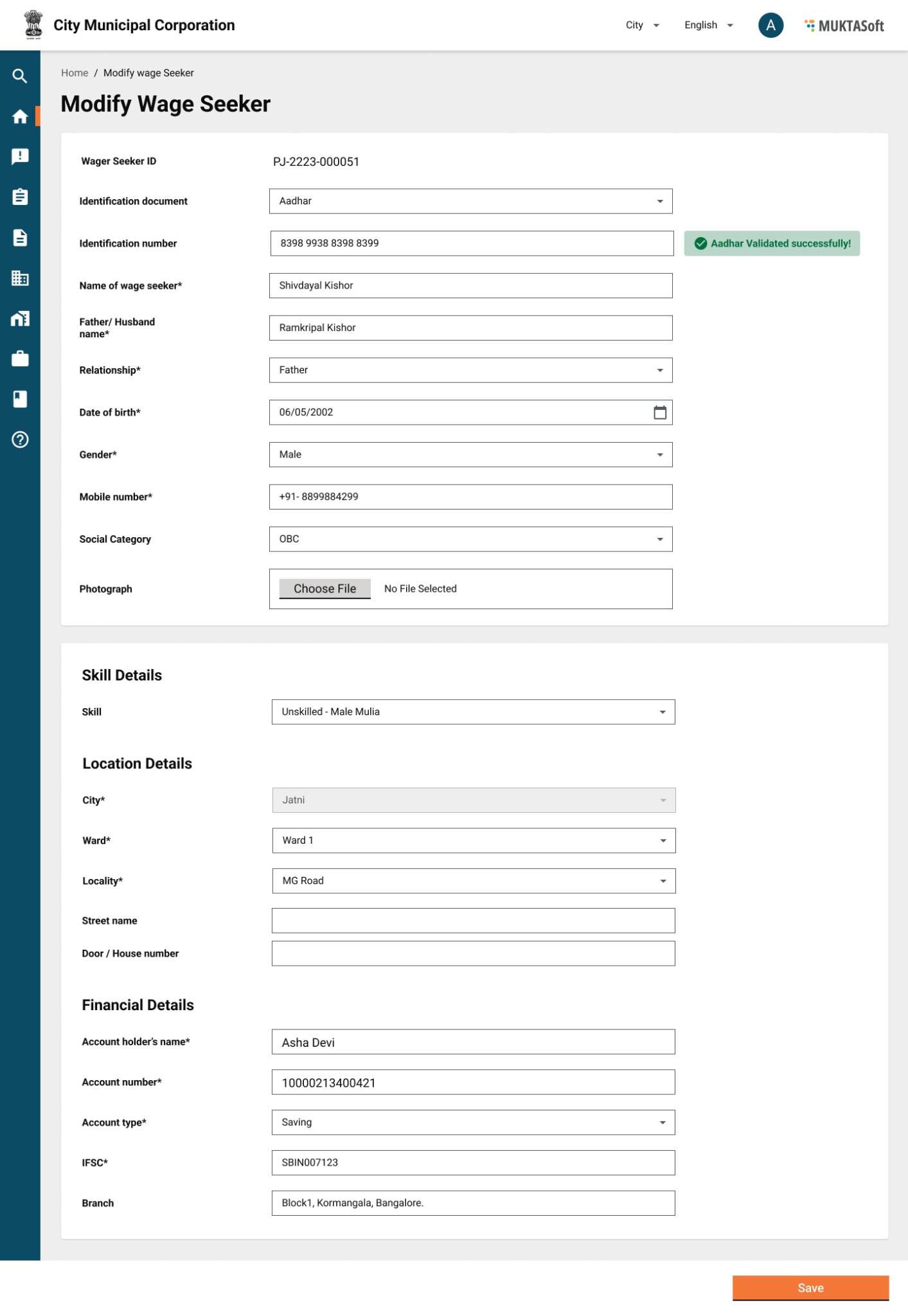Click the Save button

click(x=810, y=1288)
